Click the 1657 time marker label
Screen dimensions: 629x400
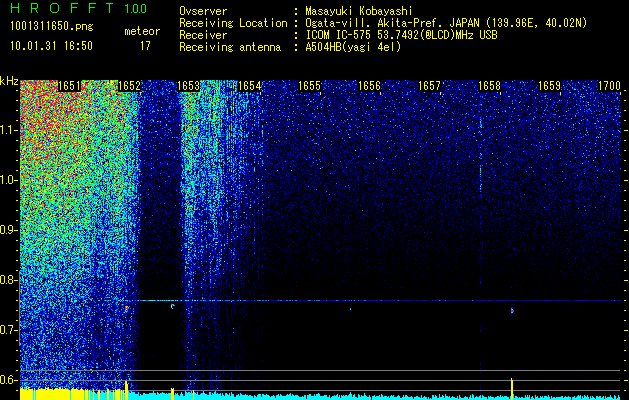point(429,86)
